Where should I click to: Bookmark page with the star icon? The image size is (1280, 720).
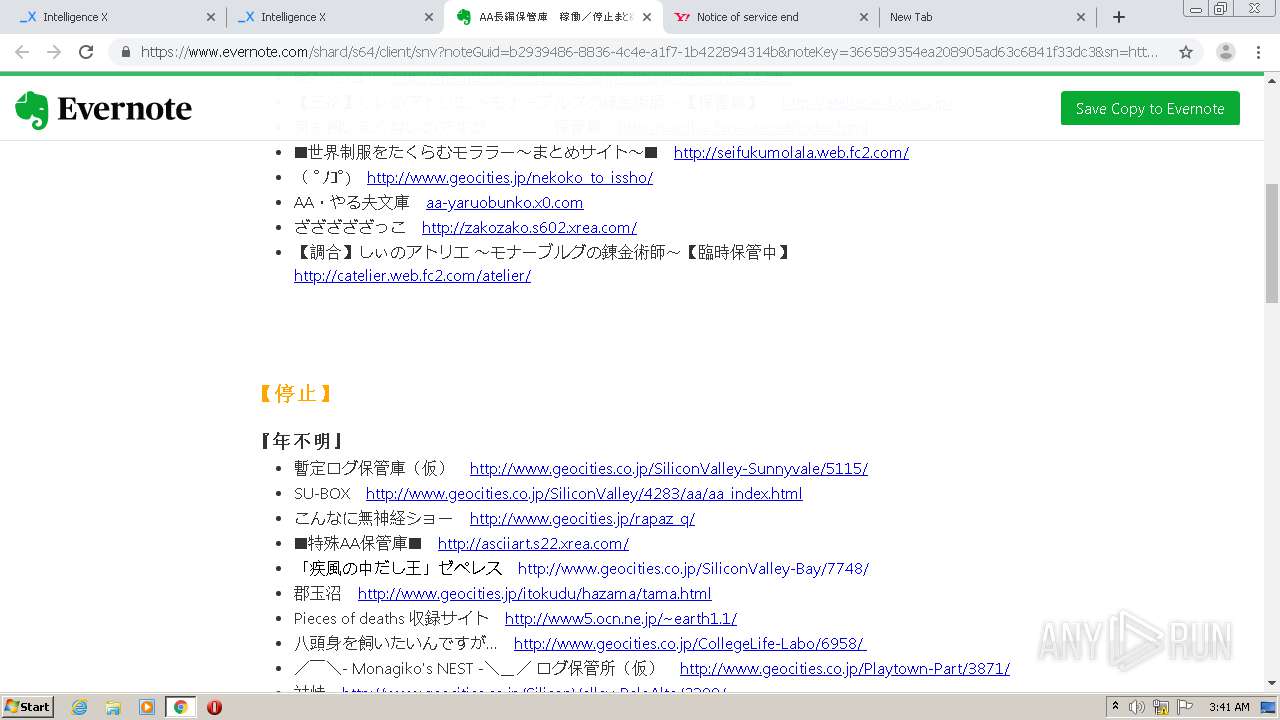[1186, 52]
